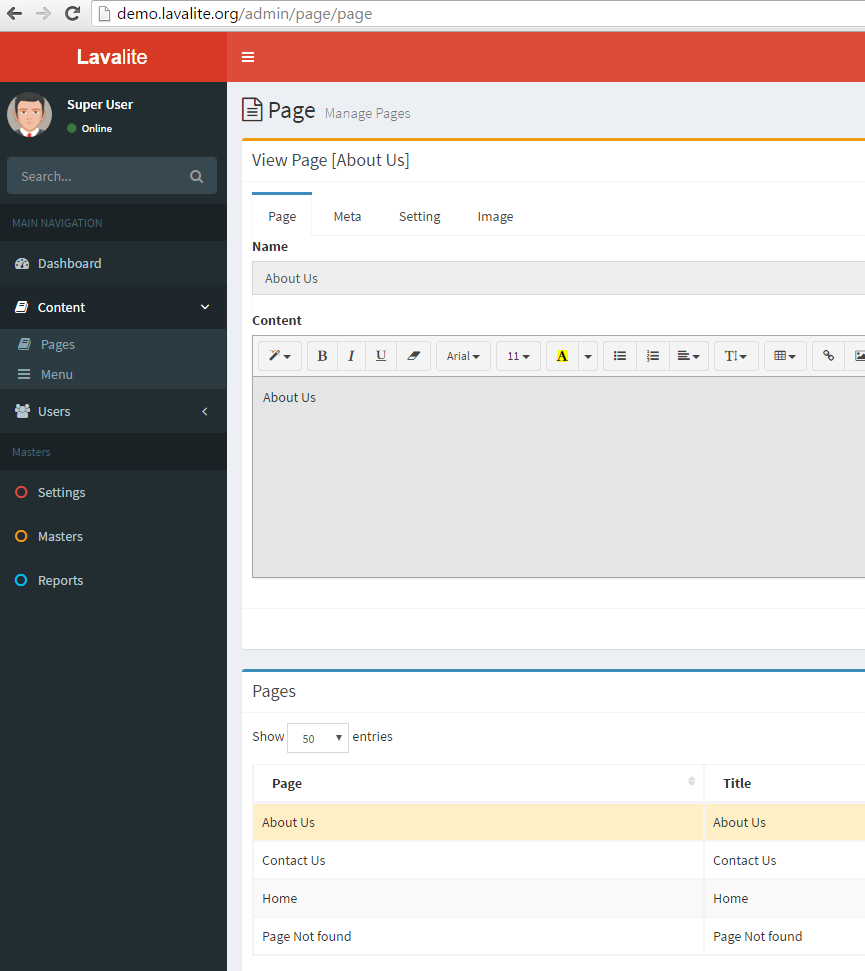Click the yellow highlight color button
This screenshot has height=971, width=865.
(x=562, y=356)
